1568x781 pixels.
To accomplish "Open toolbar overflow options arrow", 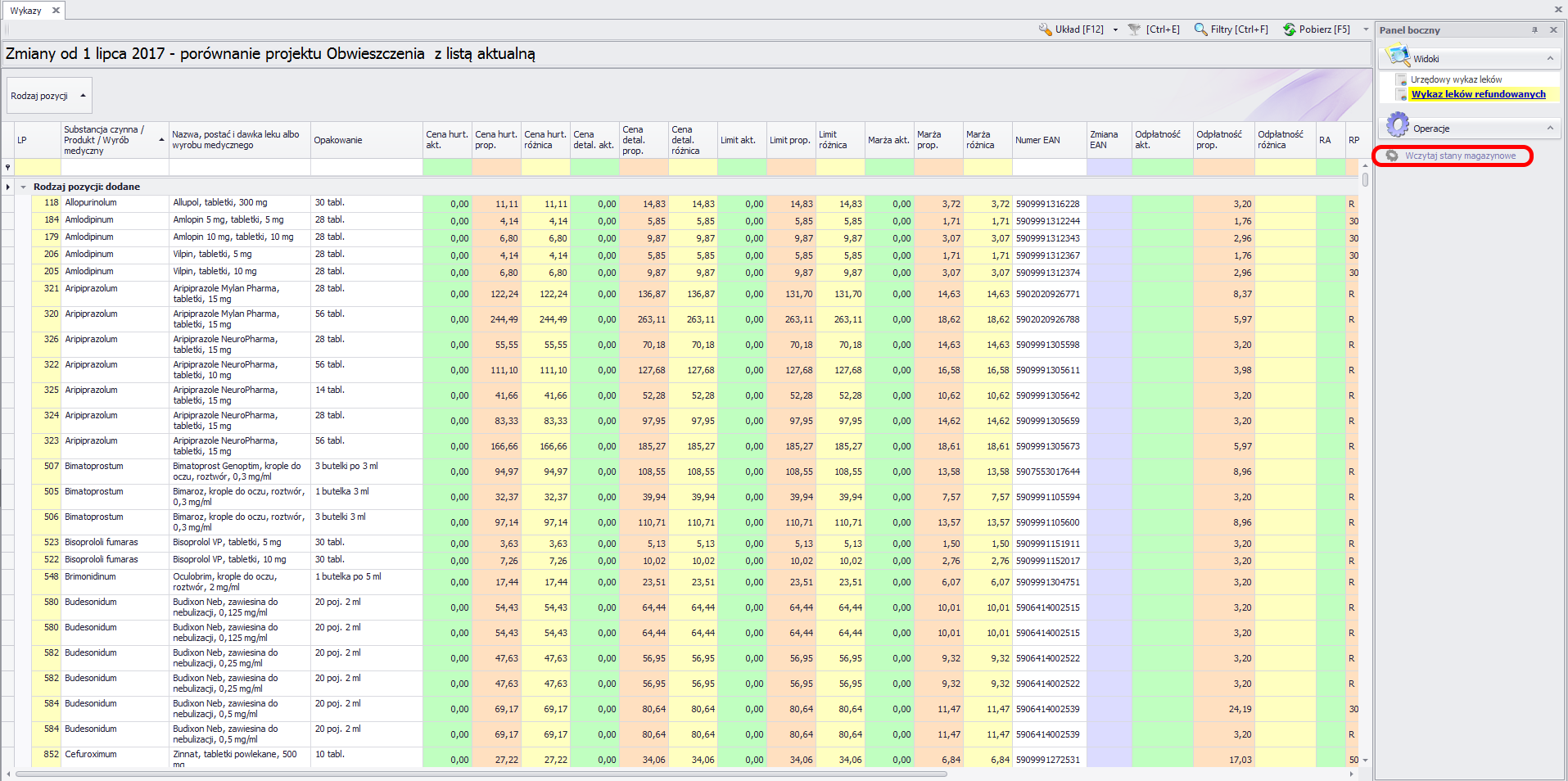I will click(1366, 29).
